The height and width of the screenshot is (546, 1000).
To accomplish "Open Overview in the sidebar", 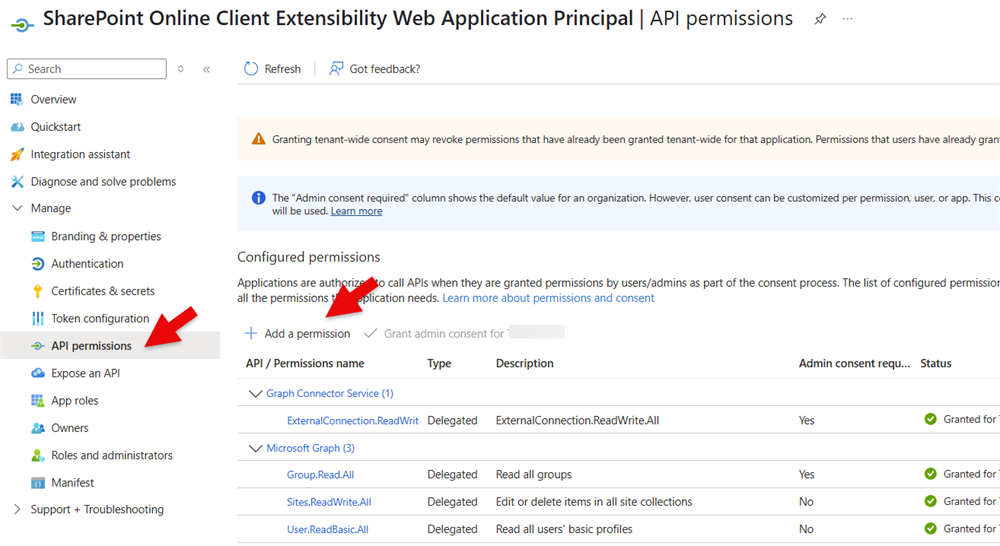I will tap(54, 100).
